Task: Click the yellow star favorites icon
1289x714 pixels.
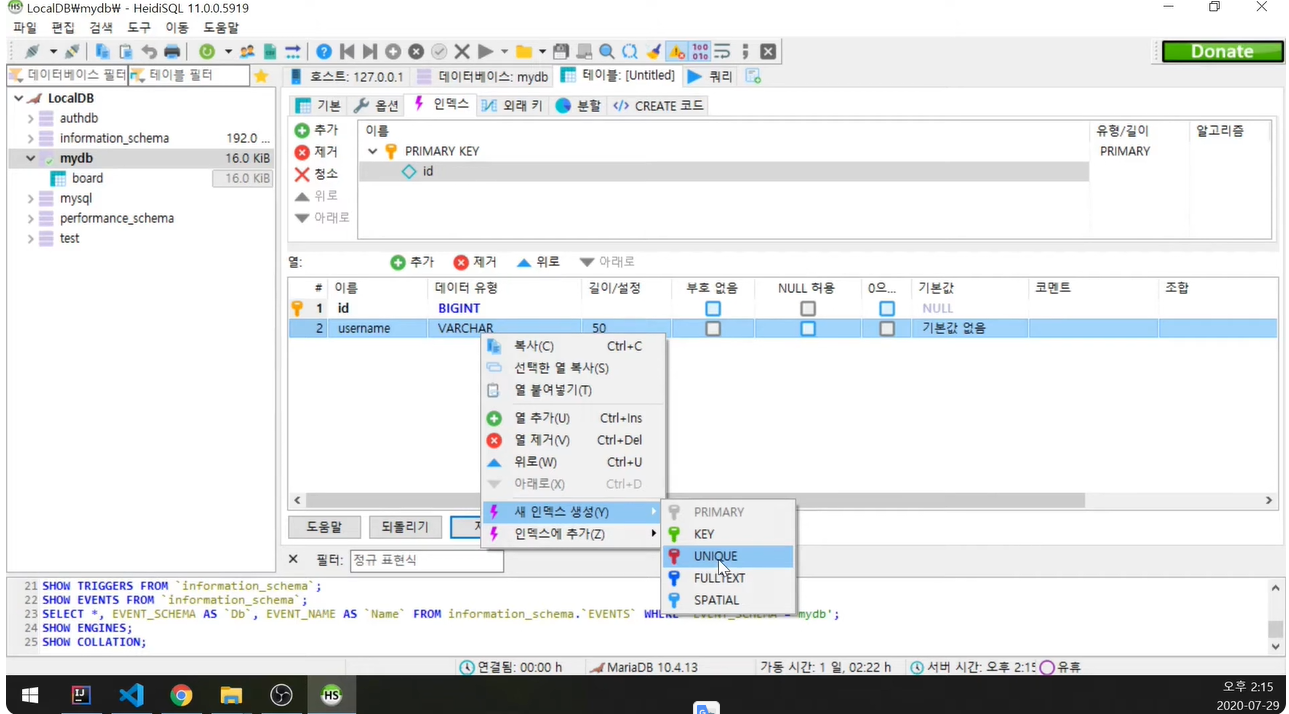Action: pyautogui.click(x=261, y=76)
